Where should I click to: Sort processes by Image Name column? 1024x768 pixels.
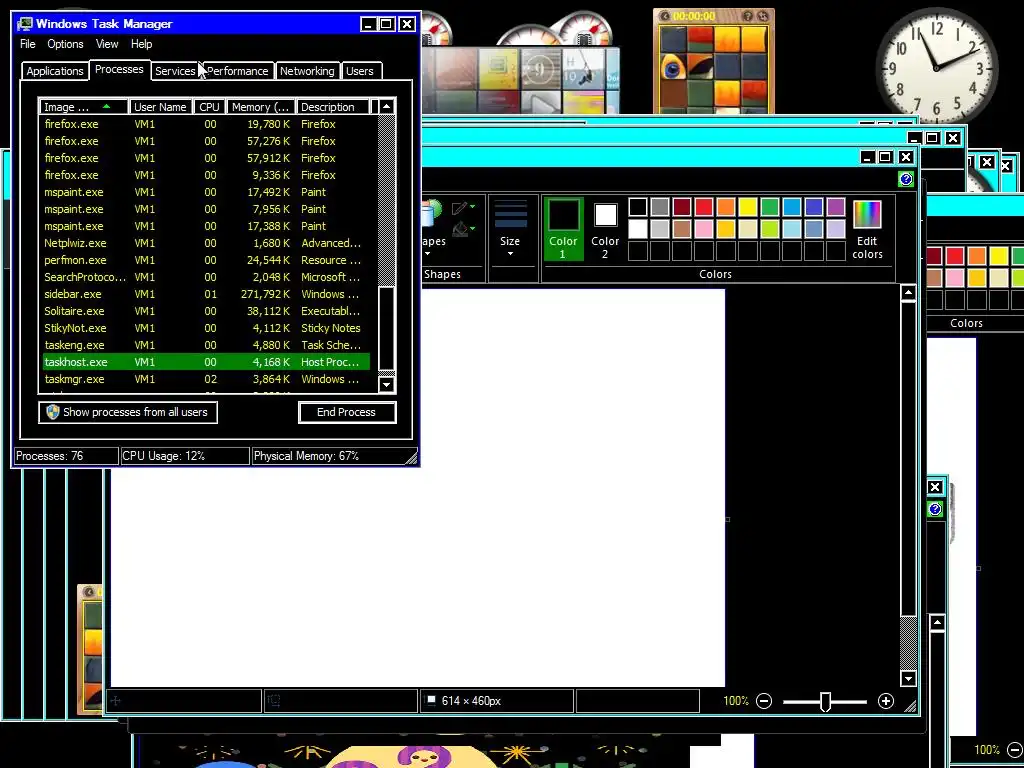(x=84, y=106)
